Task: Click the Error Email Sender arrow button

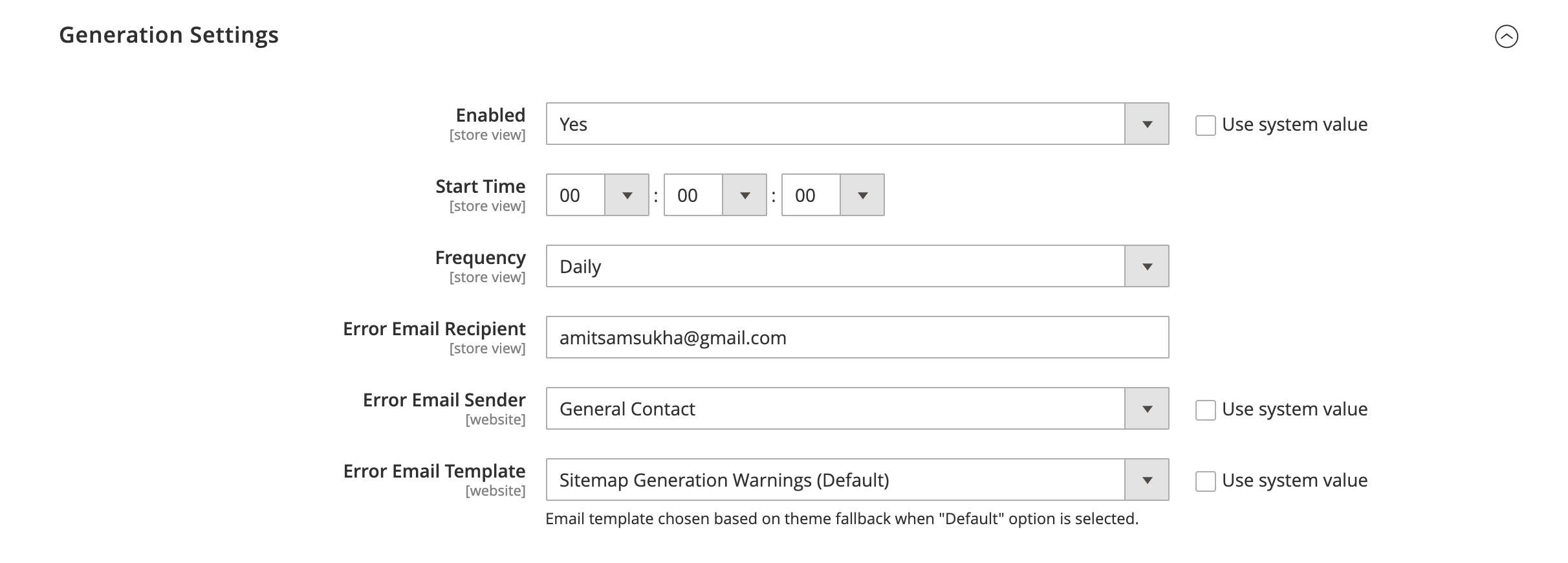Action: pos(1147,408)
